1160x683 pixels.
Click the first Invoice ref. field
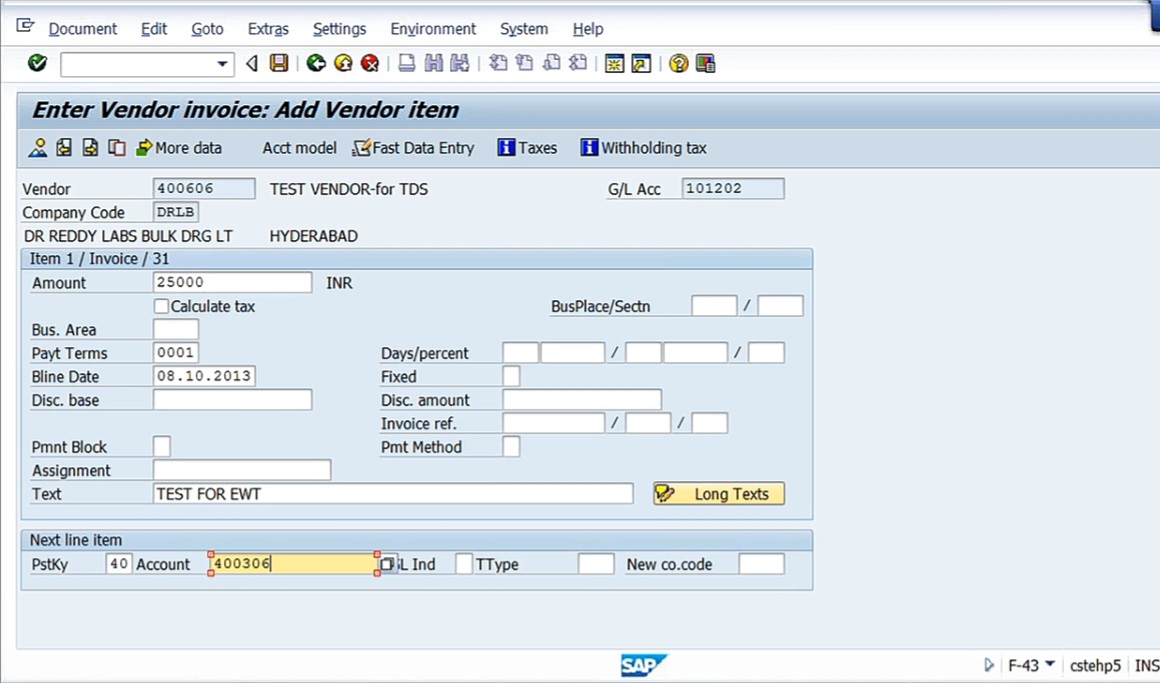click(x=553, y=423)
